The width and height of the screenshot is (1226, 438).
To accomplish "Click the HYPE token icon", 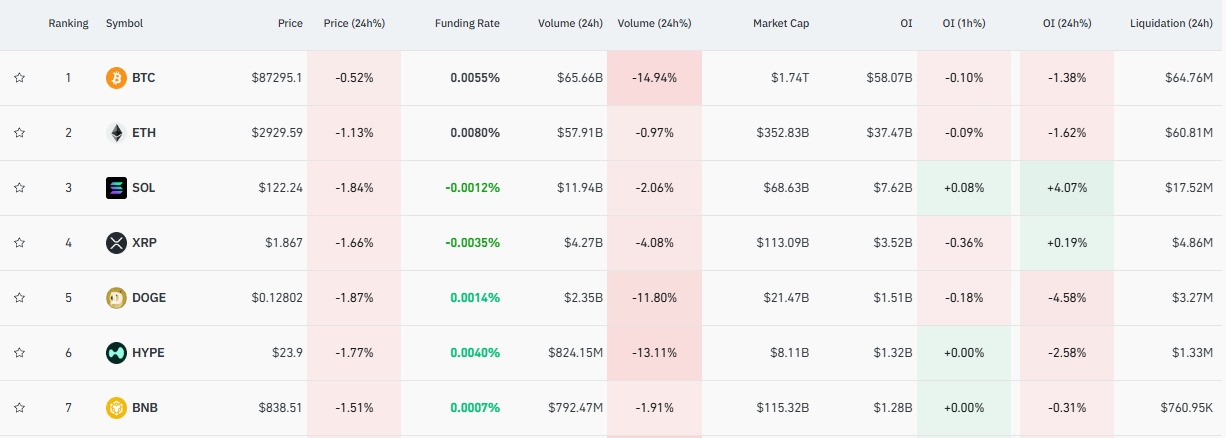I will point(116,353).
